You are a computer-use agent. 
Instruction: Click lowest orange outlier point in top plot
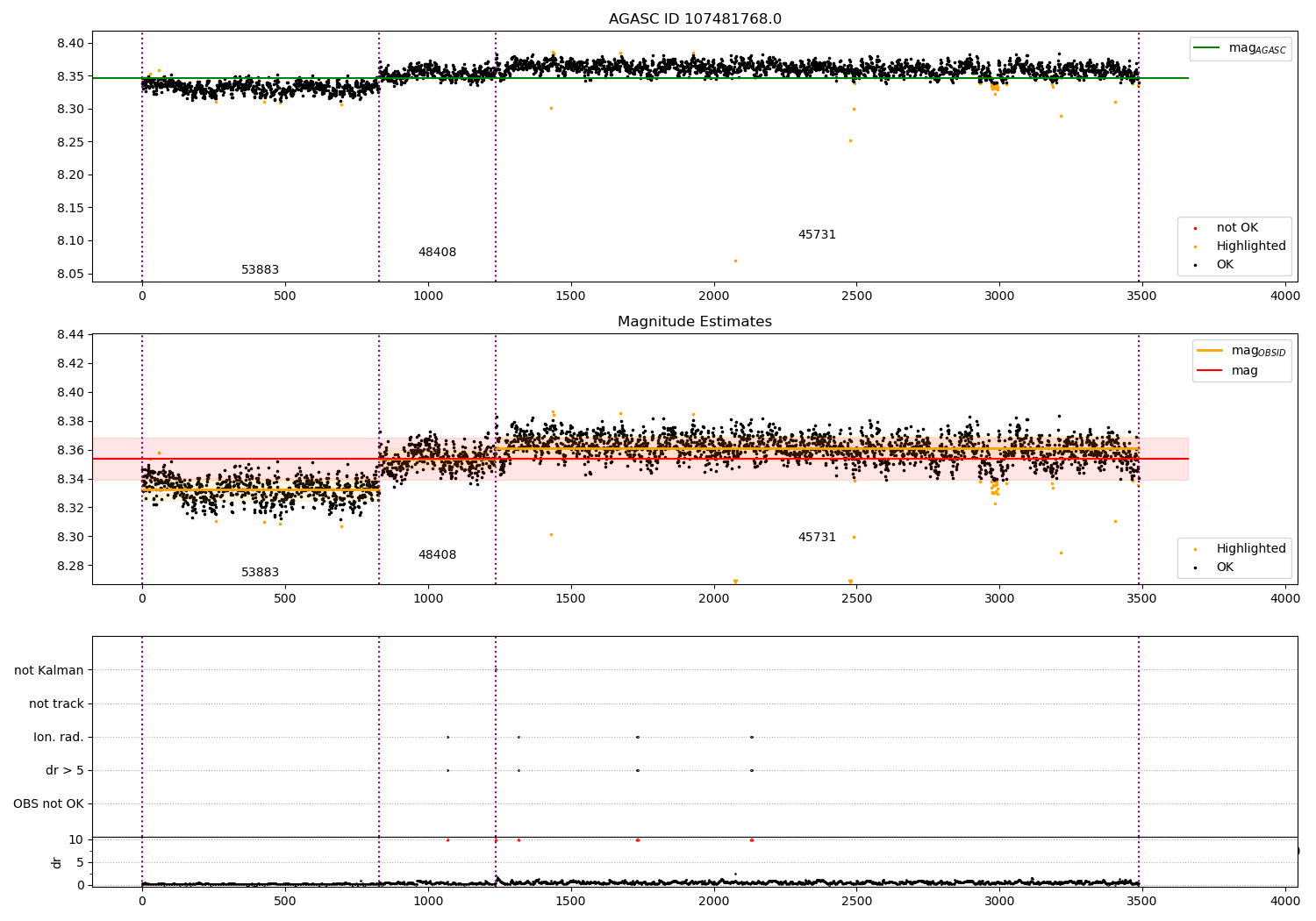(735, 261)
